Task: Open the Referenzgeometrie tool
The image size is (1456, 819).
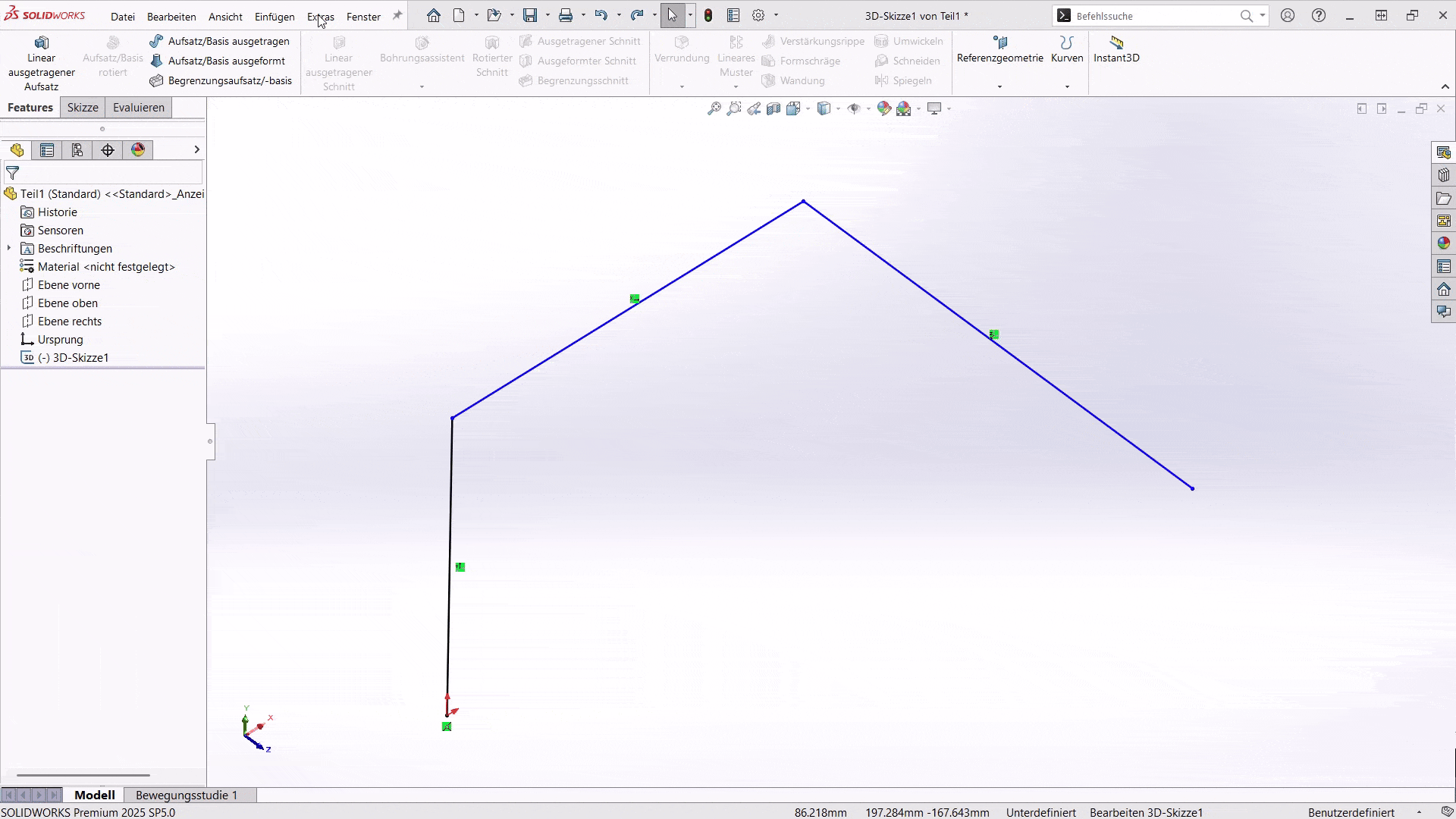Action: (999, 49)
